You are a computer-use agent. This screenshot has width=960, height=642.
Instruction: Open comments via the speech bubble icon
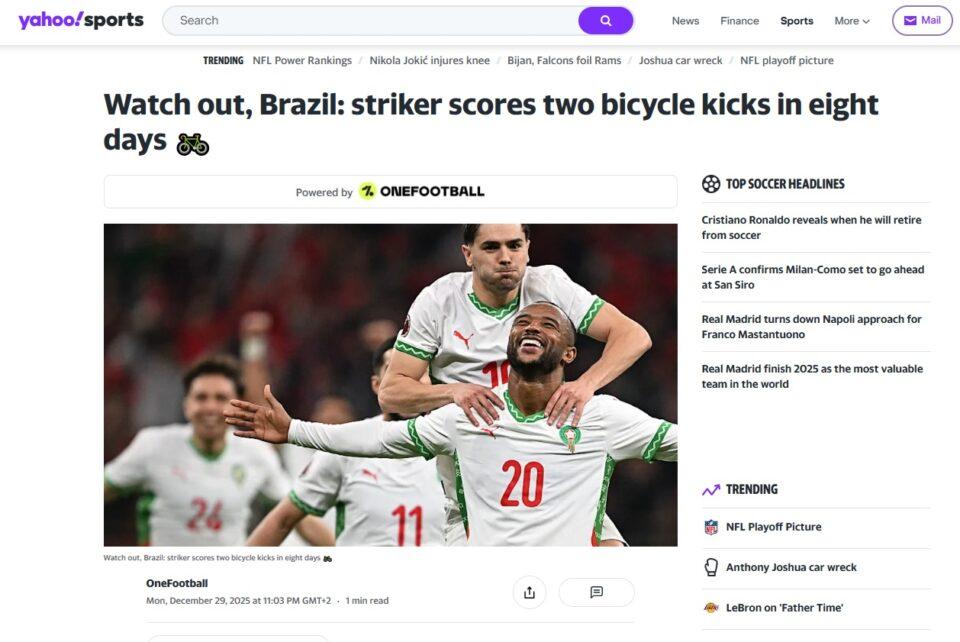click(596, 592)
